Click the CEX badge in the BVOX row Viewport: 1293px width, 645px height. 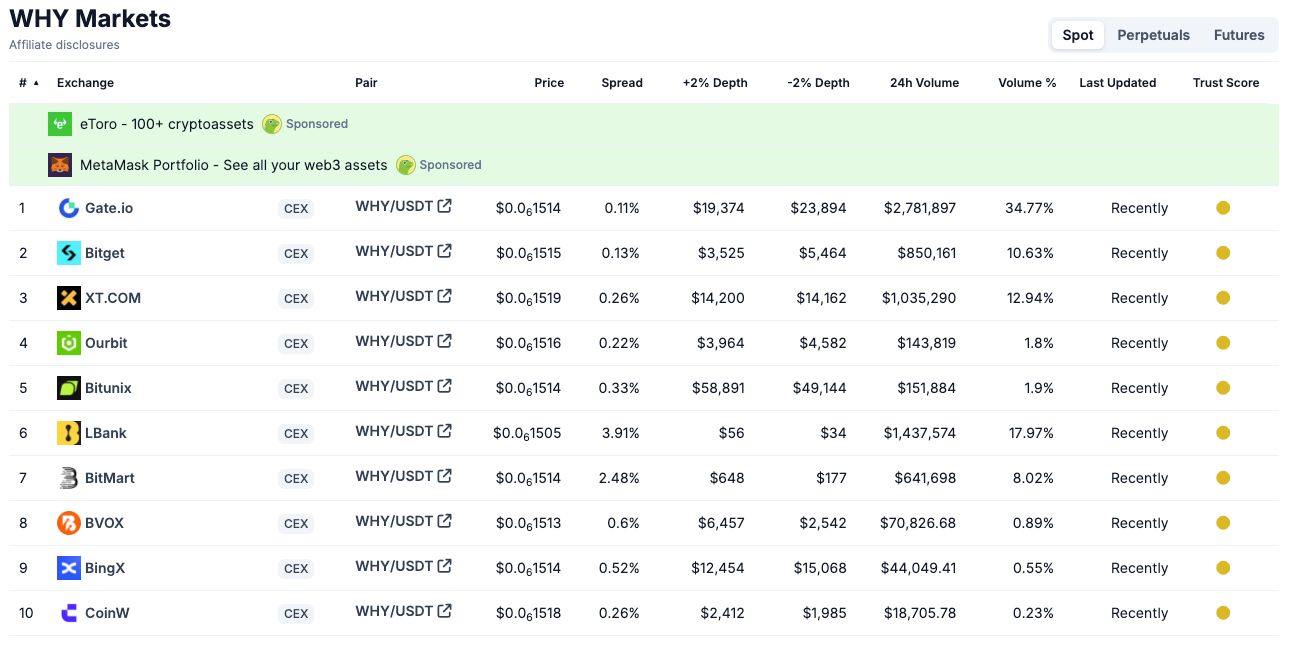(x=296, y=523)
